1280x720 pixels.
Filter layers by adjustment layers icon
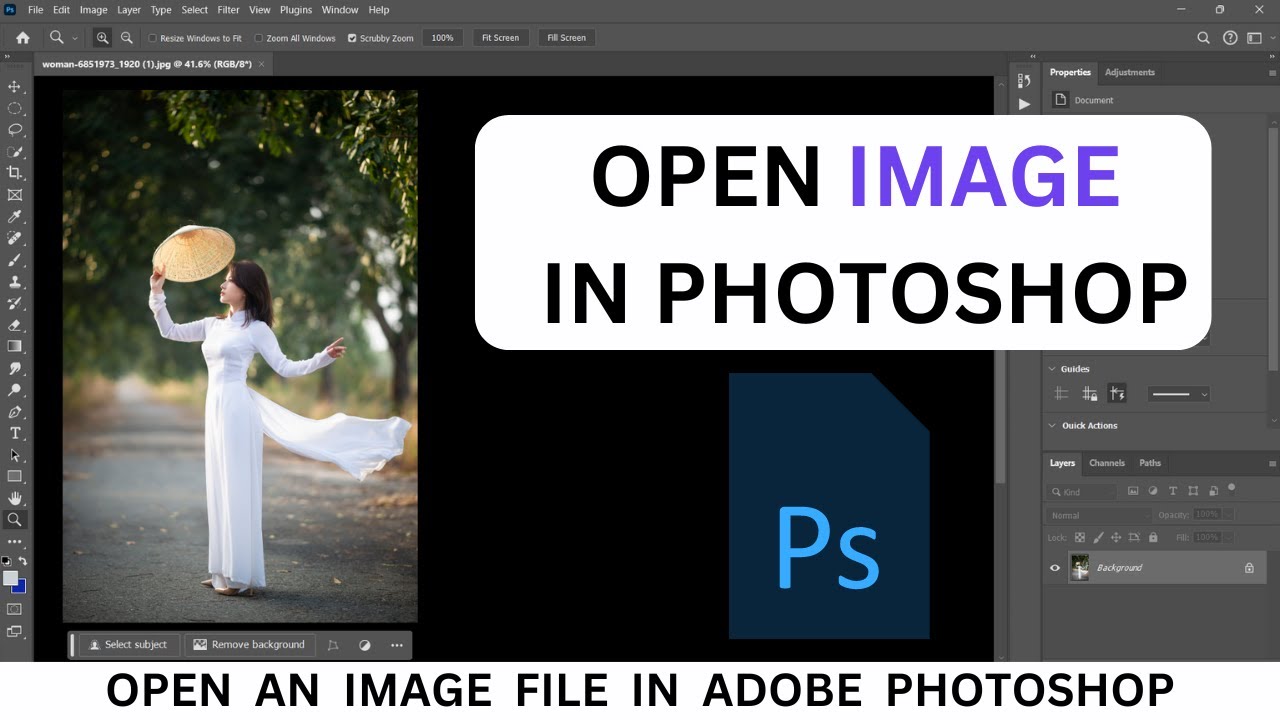coord(1153,491)
